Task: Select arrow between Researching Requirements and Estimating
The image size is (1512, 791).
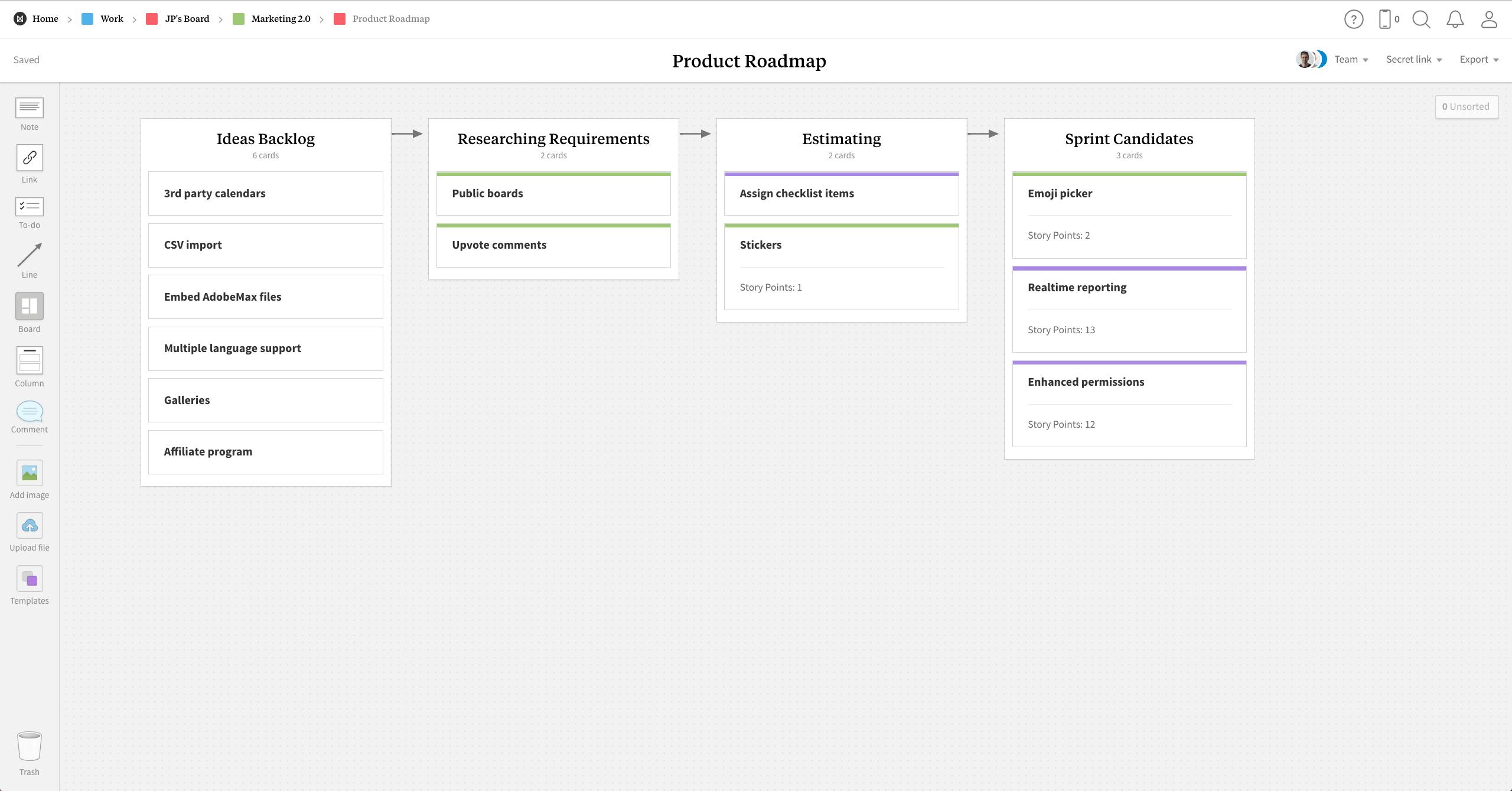Action: coord(695,134)
